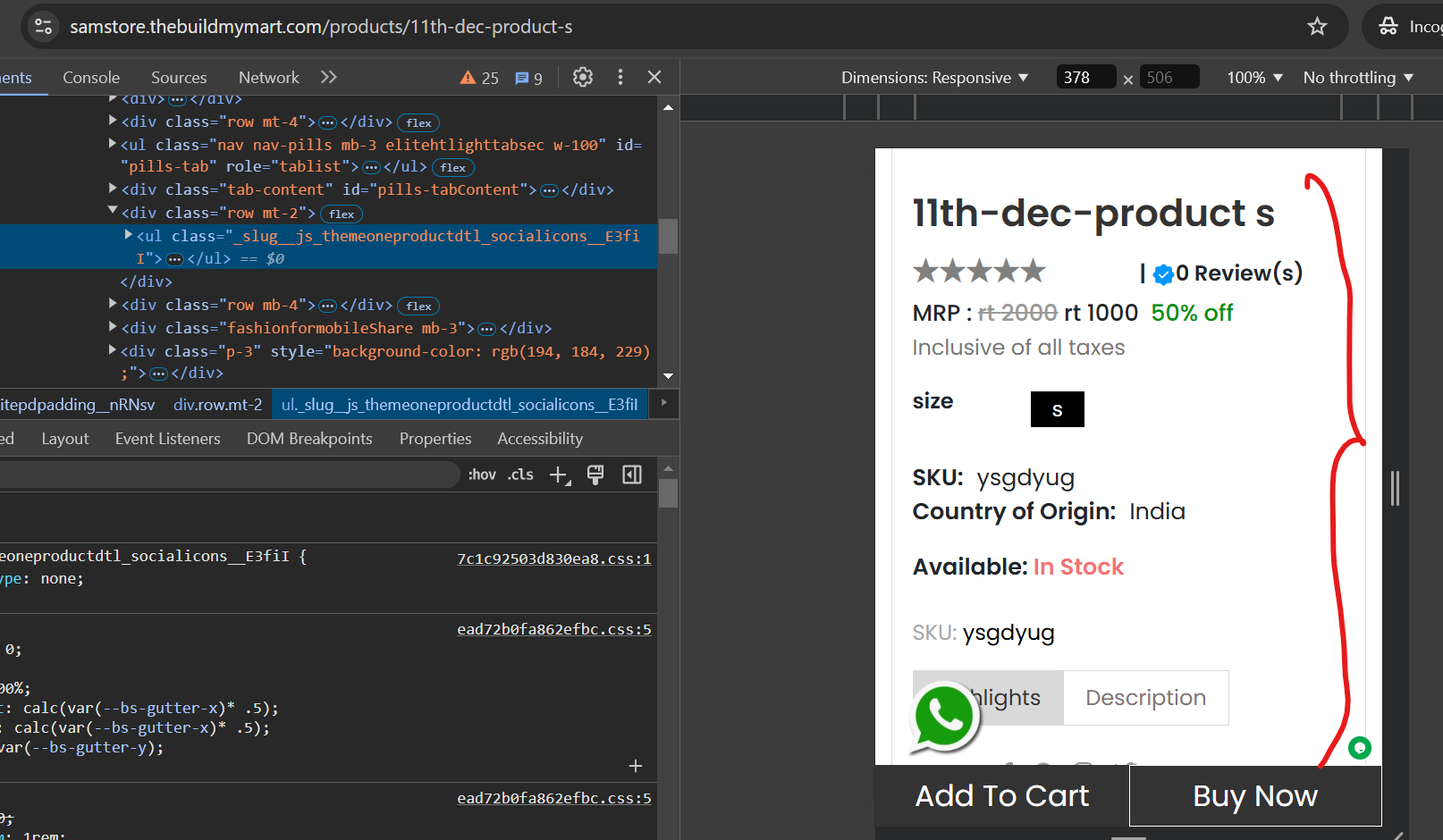Advance breadcrumbs with right arrow
Image resolution: width=1443 pixels, height=840 pixels.
(x=663, y=403)
